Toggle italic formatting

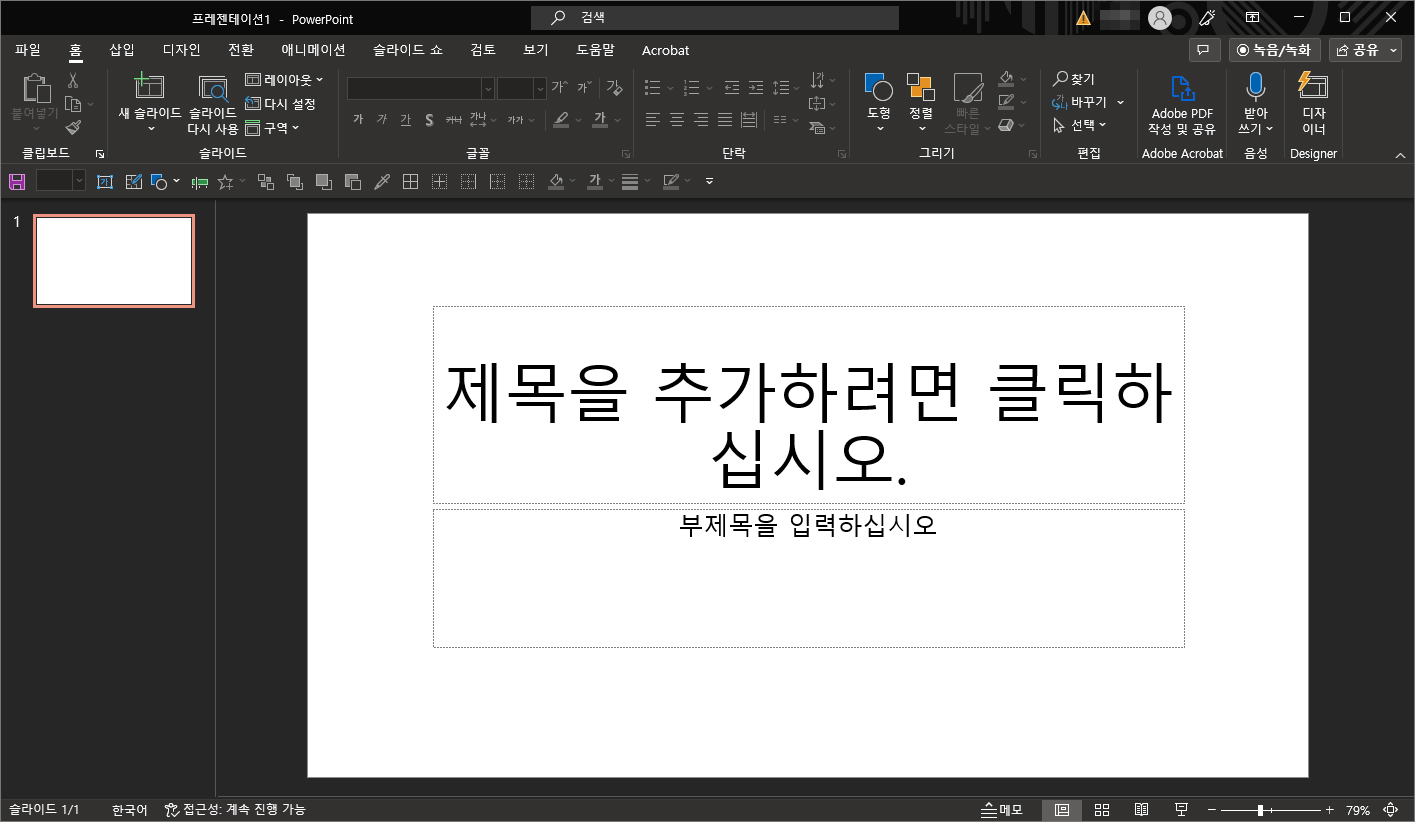(381, 118)
